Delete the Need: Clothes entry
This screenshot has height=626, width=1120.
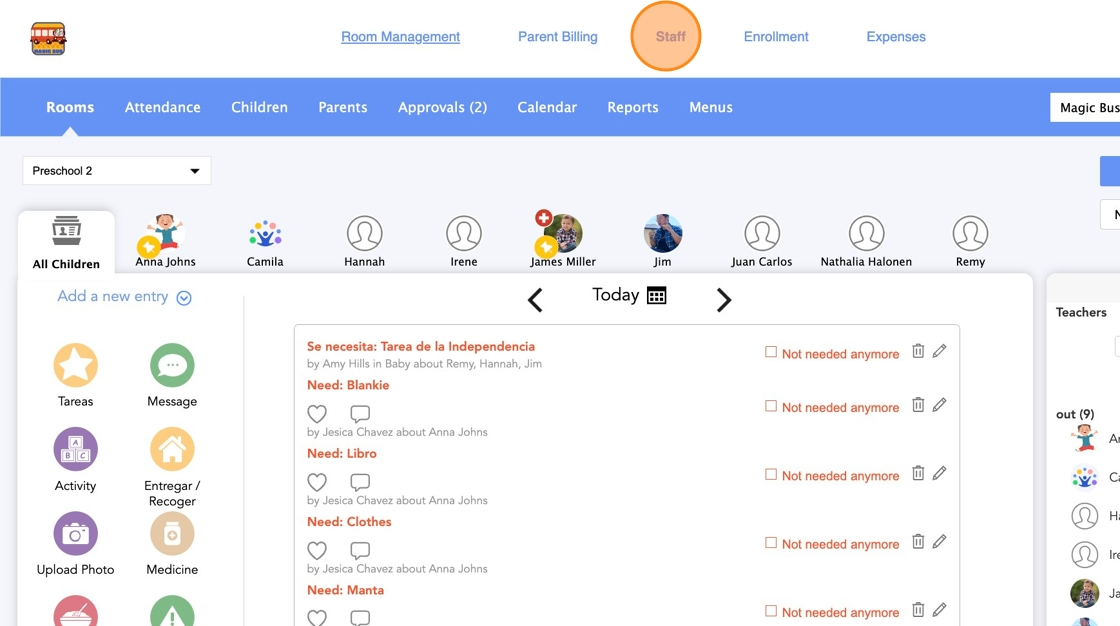pyautogui.click(x=918, y=542)
